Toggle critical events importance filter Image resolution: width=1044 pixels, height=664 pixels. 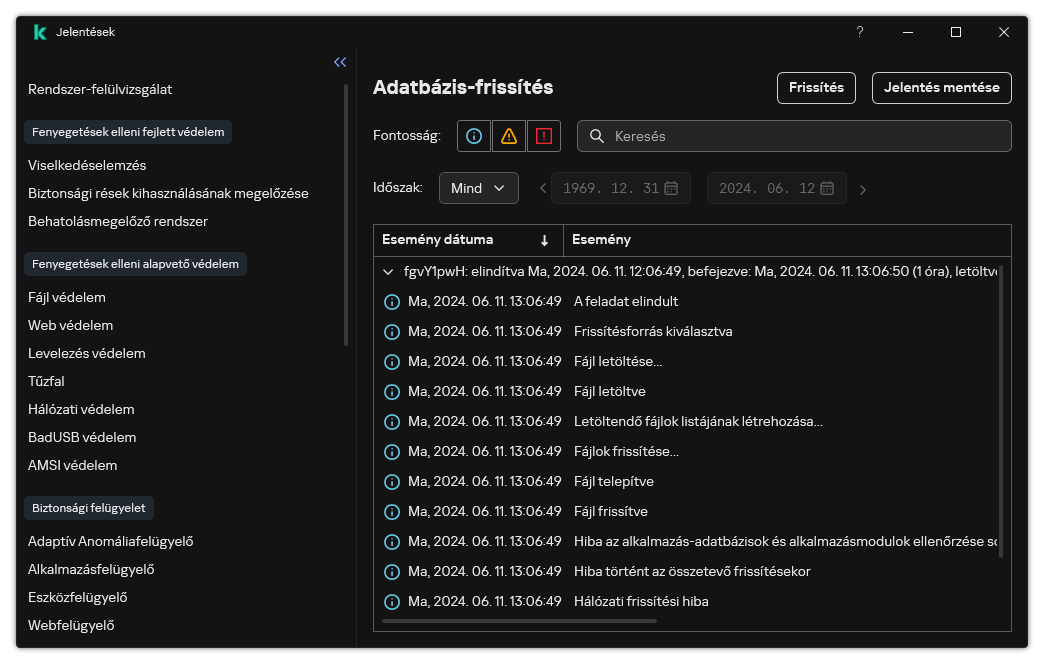544,136
